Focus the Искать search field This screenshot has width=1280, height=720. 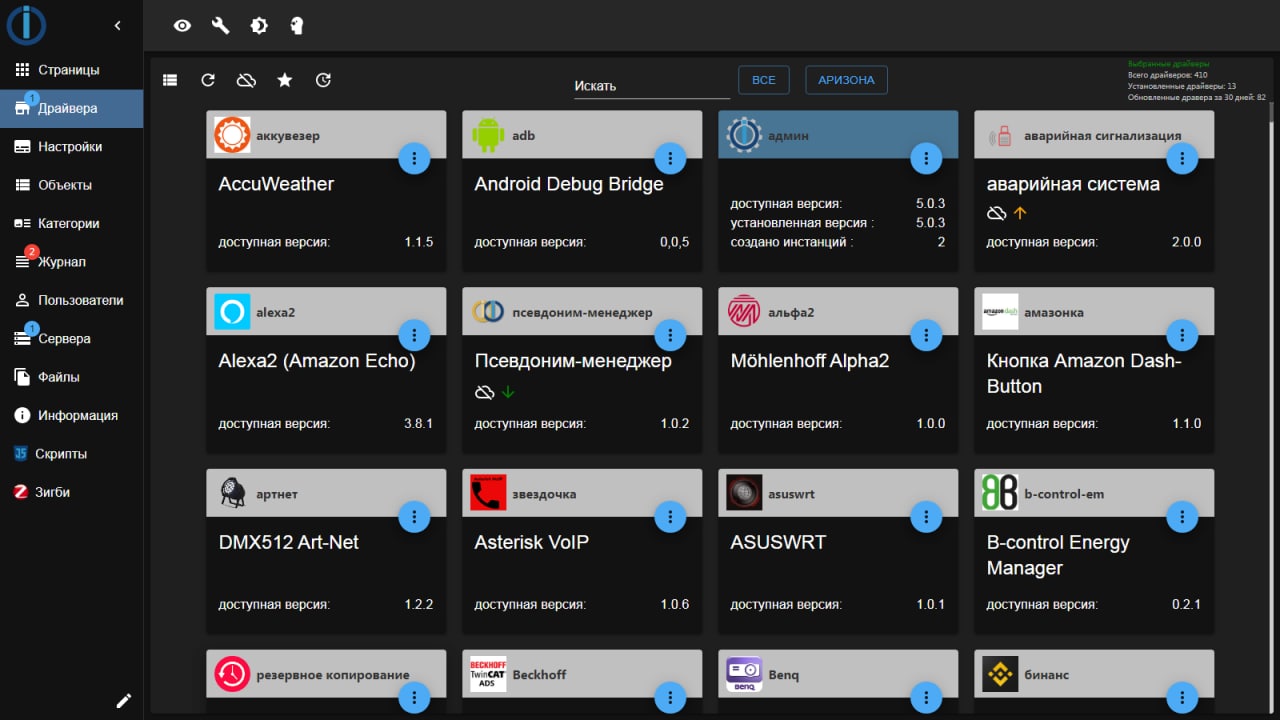point(652,86)
